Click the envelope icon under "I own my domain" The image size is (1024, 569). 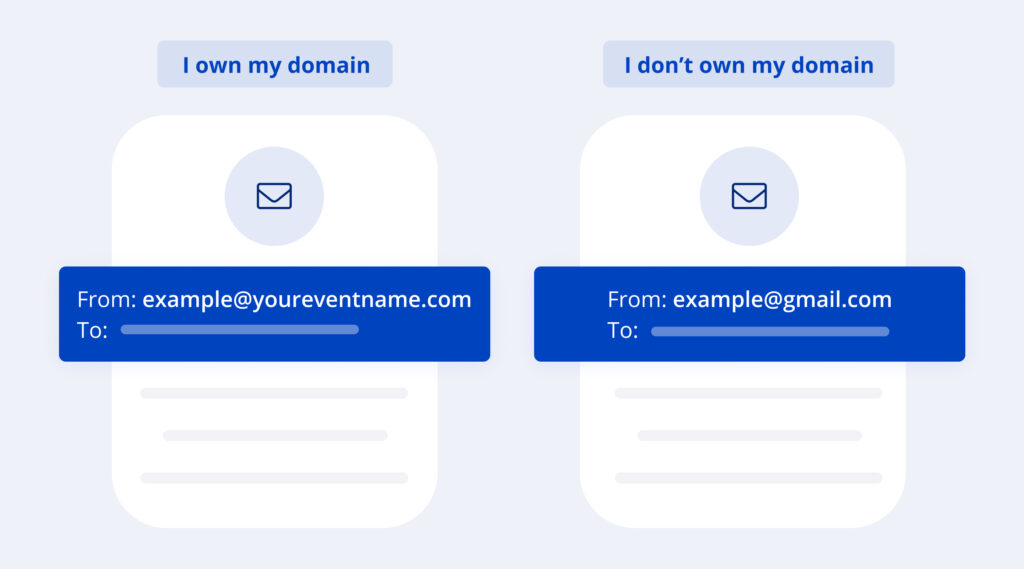point(274,196)
